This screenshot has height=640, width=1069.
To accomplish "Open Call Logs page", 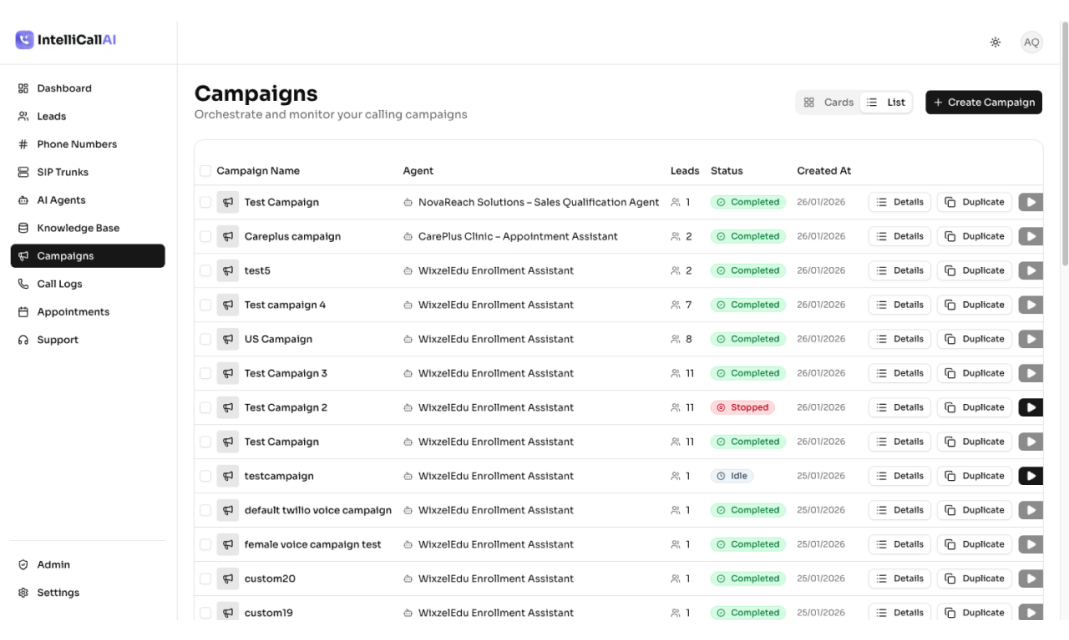I will coord(87,284).
